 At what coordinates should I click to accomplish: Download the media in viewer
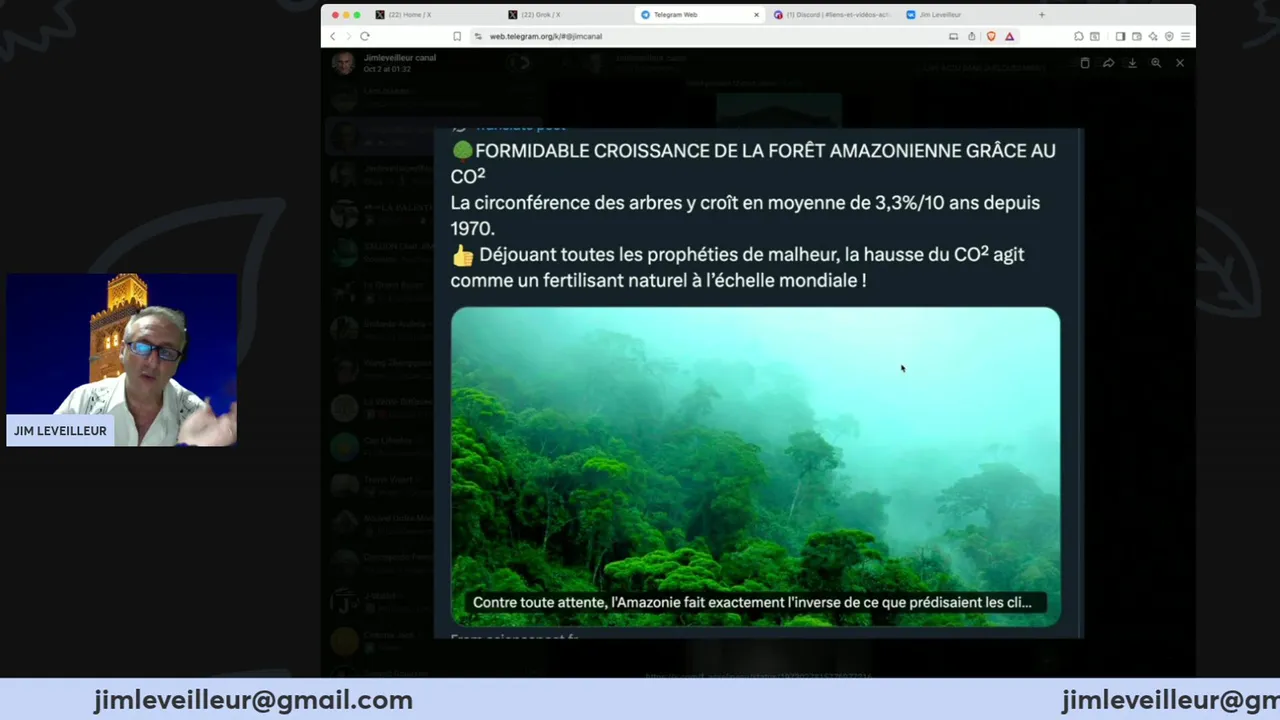1132,63
